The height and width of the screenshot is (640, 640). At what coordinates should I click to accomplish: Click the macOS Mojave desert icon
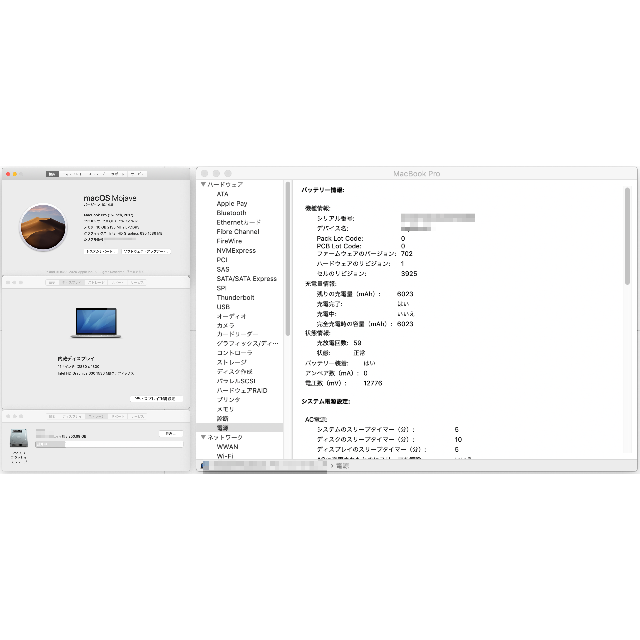click(x=43, y=227)
